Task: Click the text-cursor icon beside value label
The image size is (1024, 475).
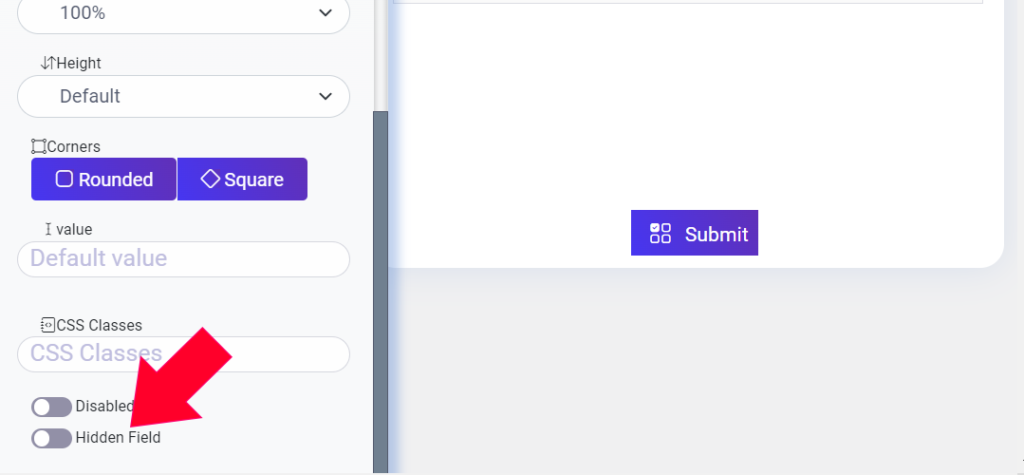Action: tap(48, 229)
